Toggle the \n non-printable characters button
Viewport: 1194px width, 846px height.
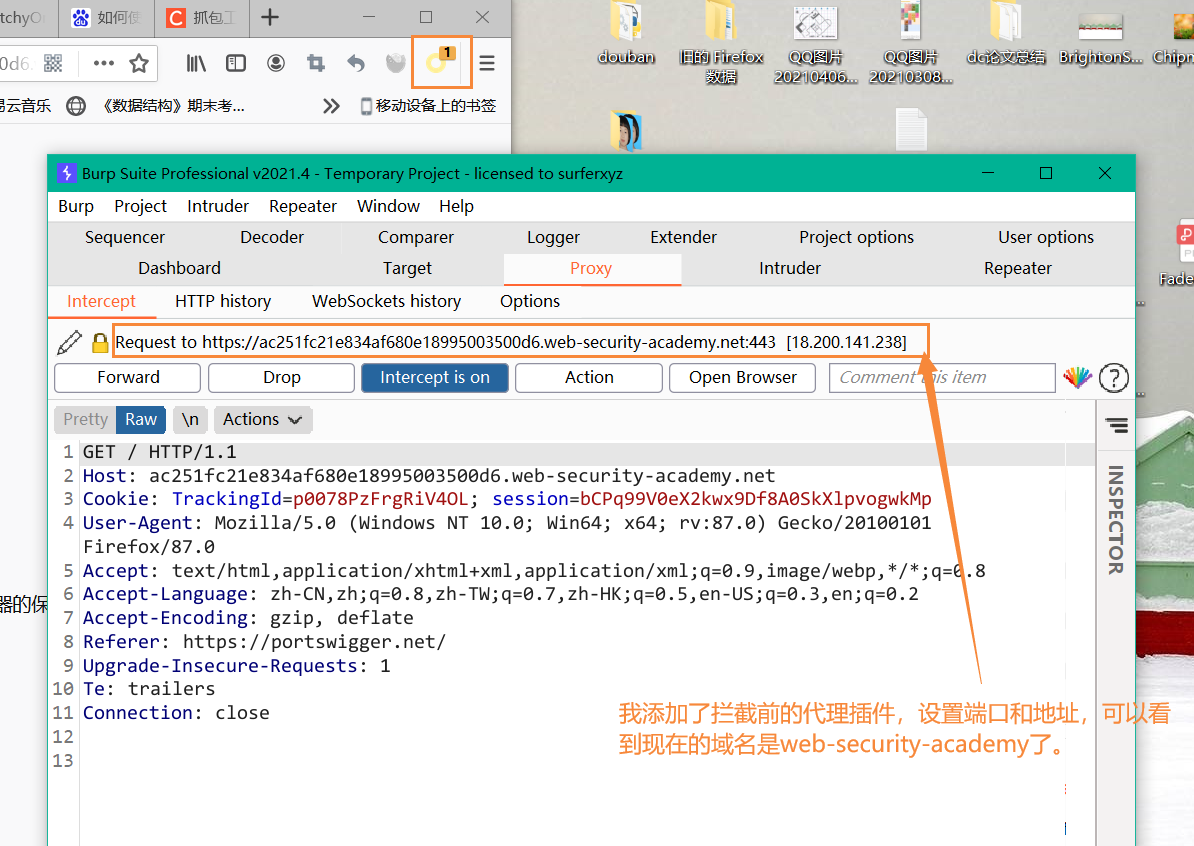[x=190, y=420]
